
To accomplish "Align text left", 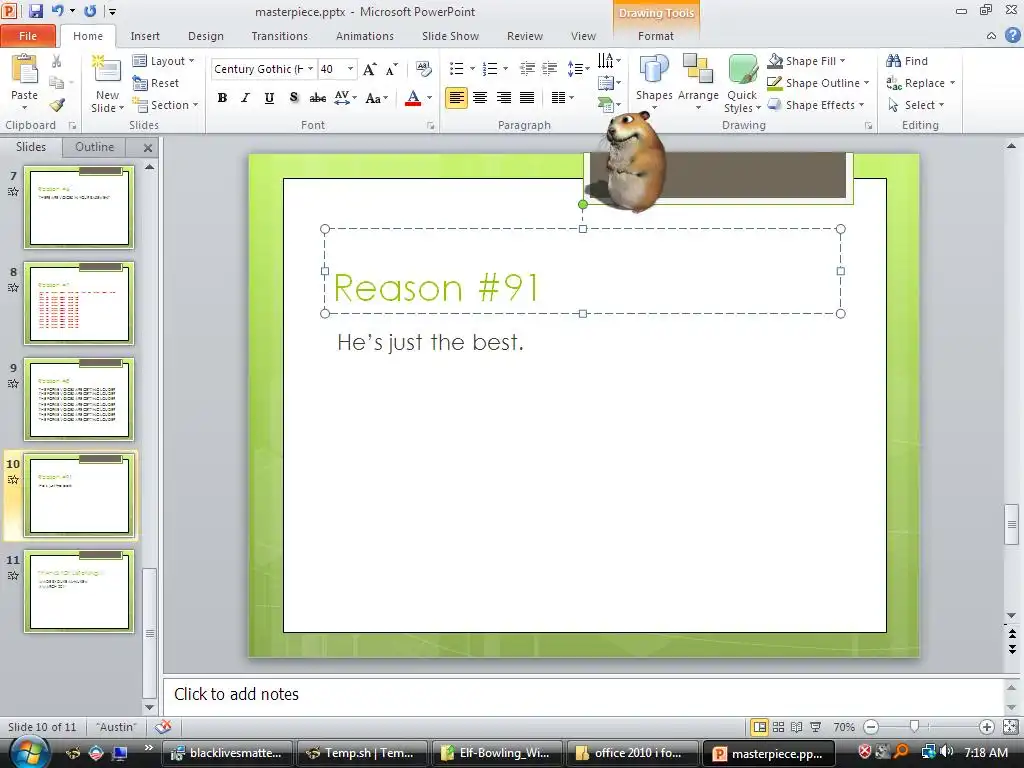I will 456,98.
